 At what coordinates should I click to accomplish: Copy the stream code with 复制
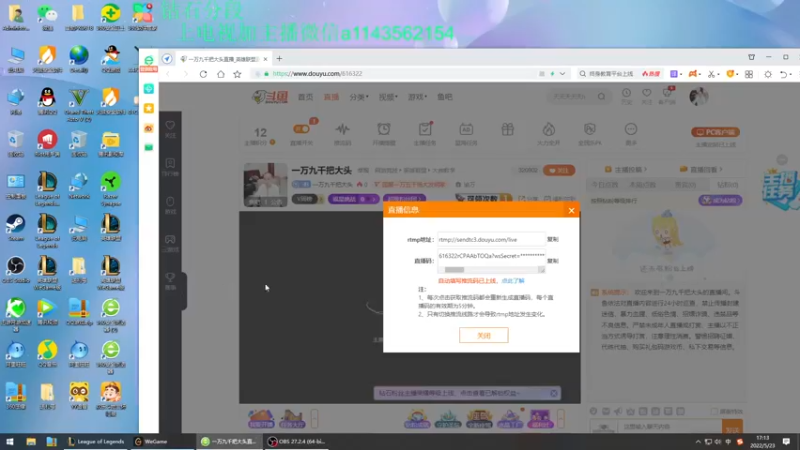[553, 261]
